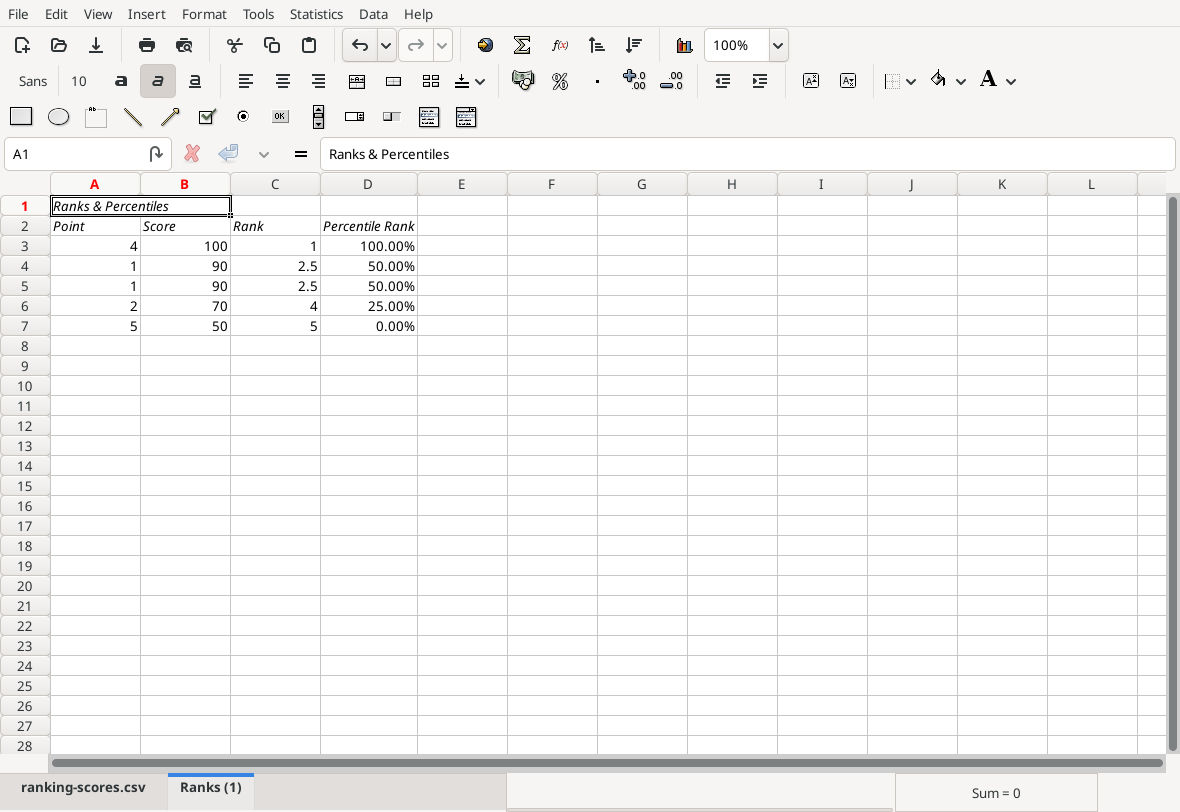The height and width of the screenshot is (812, 1180).
Task: Expand the zoom level dropdown
Action: pos(778,45)
